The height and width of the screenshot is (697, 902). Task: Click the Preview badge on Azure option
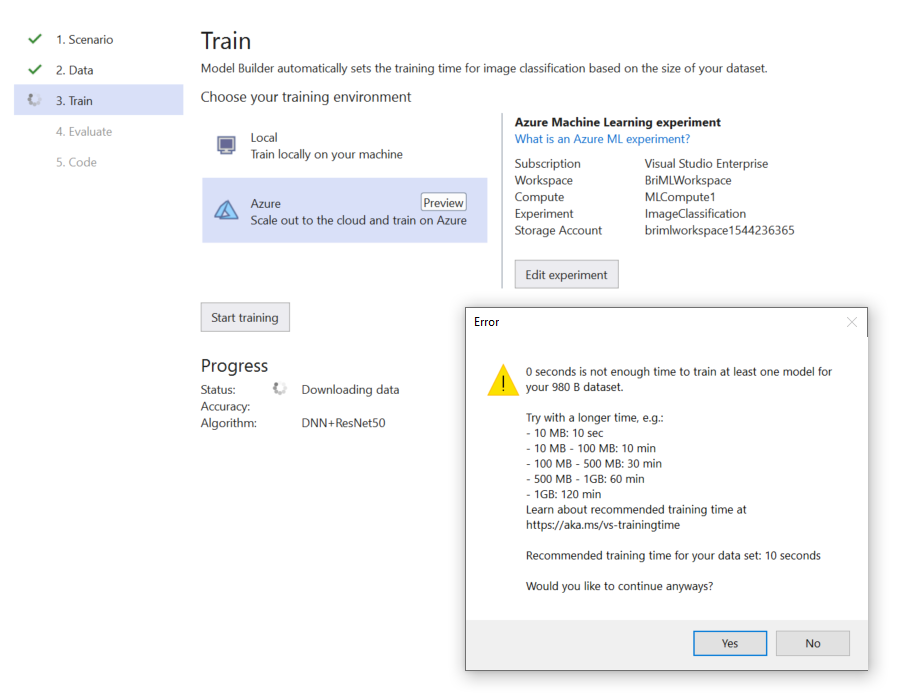pos(443,202)
